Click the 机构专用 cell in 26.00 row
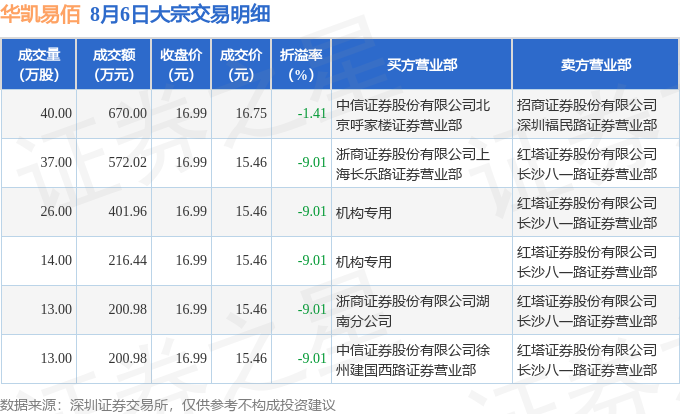Viewport: 680px width, 414px height. [364, 213]
